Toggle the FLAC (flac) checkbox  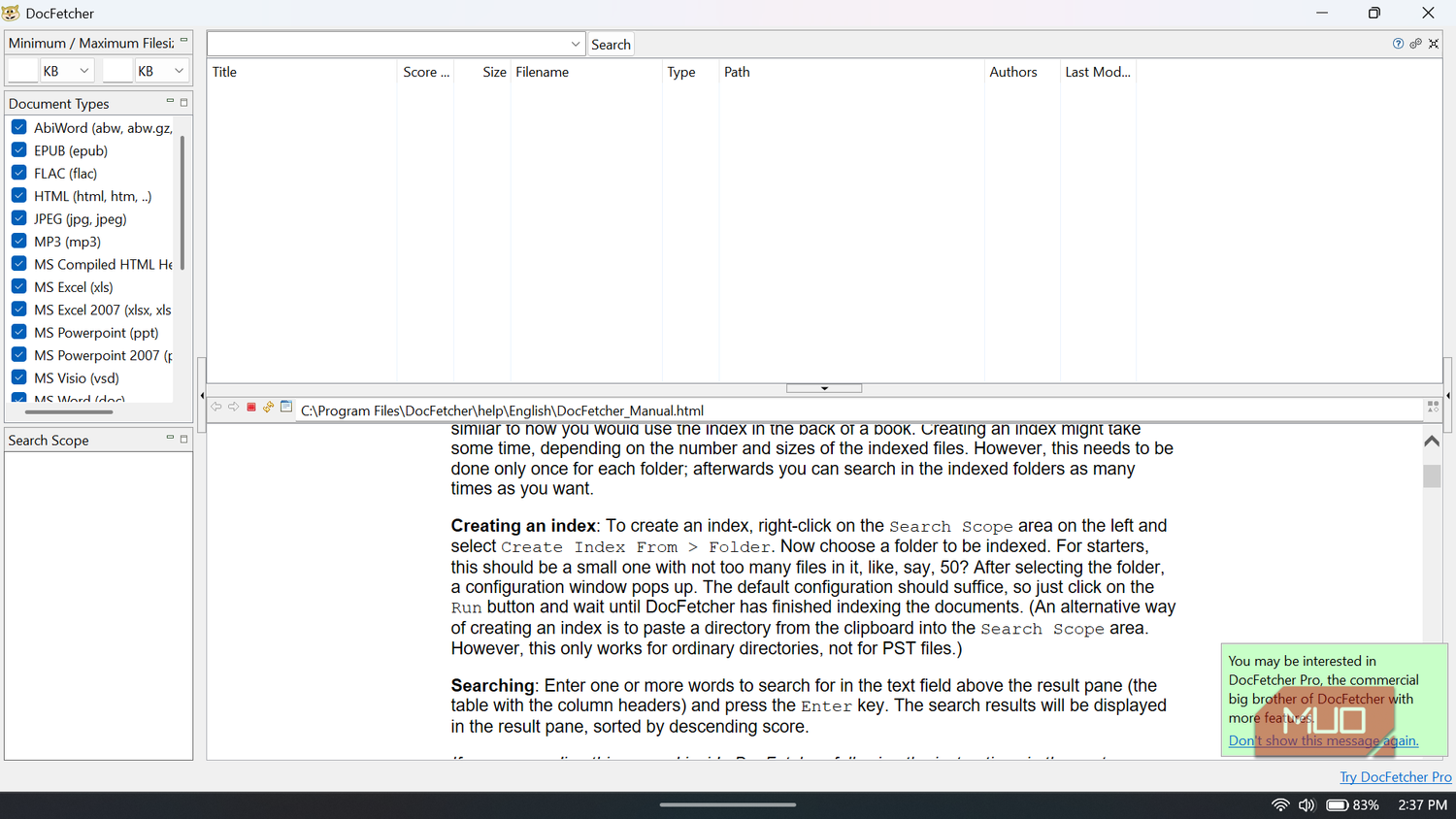[18, 173]
